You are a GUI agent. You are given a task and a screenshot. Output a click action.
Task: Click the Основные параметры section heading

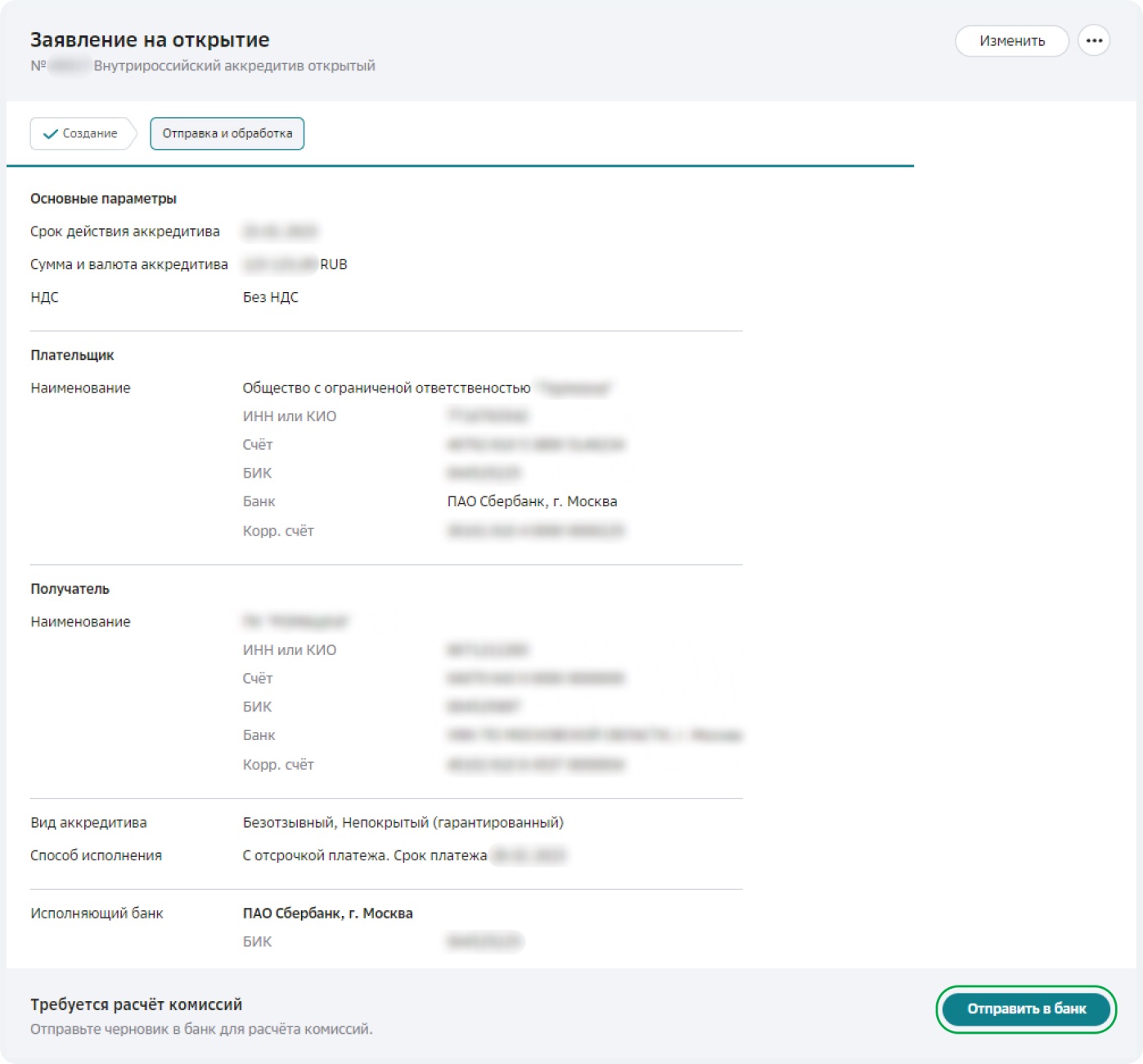tap(103, 199)
